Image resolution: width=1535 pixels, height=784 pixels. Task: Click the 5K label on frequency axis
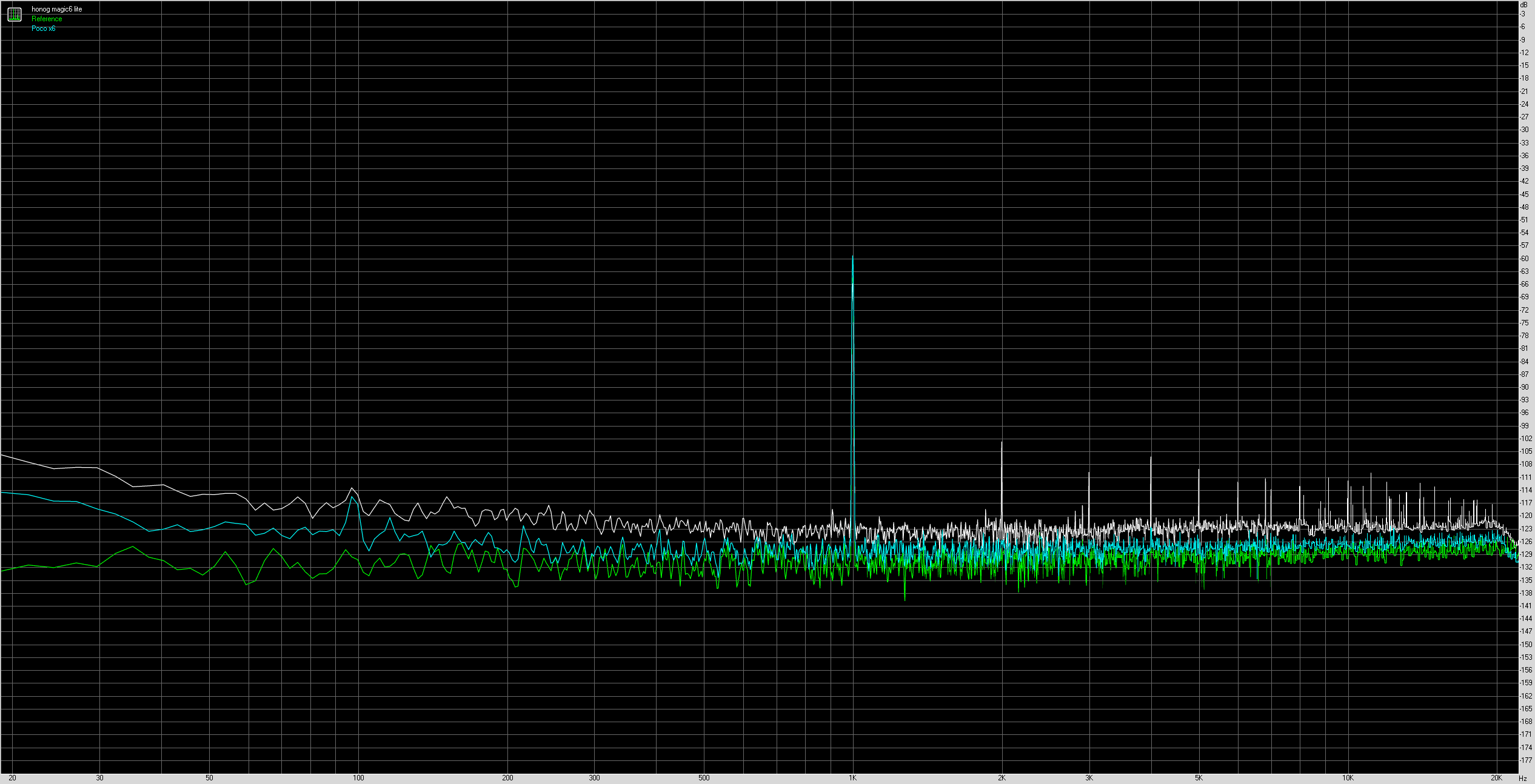pyautogui.click(x=1199, y=778)
